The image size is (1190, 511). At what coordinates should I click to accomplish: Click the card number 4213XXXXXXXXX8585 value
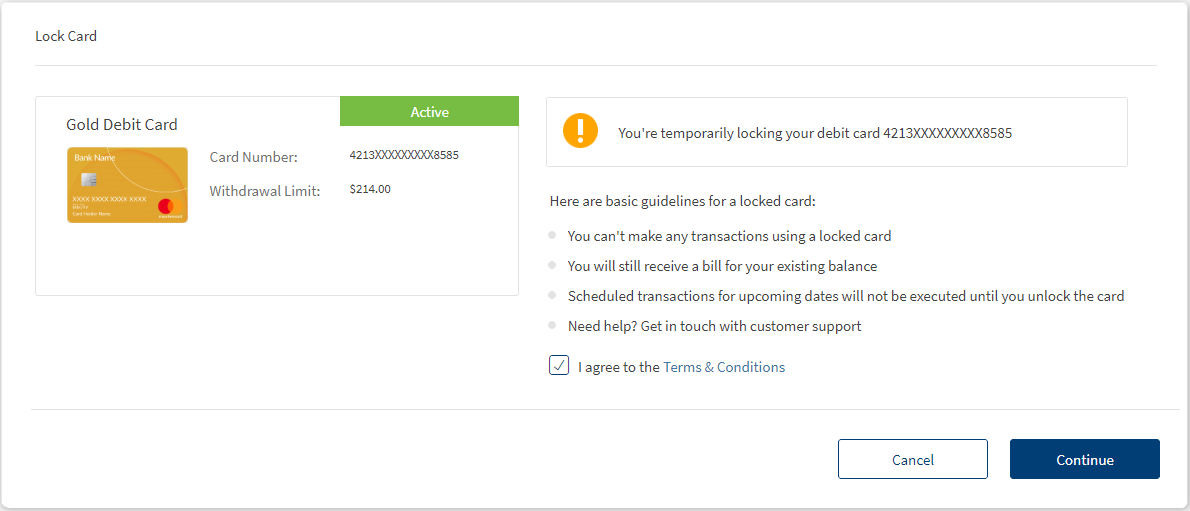point(404,155)
